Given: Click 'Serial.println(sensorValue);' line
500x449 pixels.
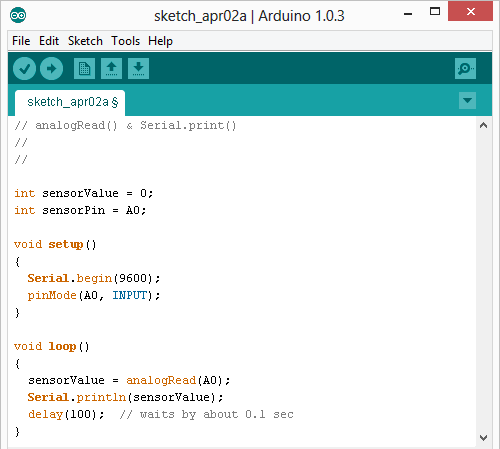Looking at the screenshot, I should pyautogui.click(x=125, y=397).
